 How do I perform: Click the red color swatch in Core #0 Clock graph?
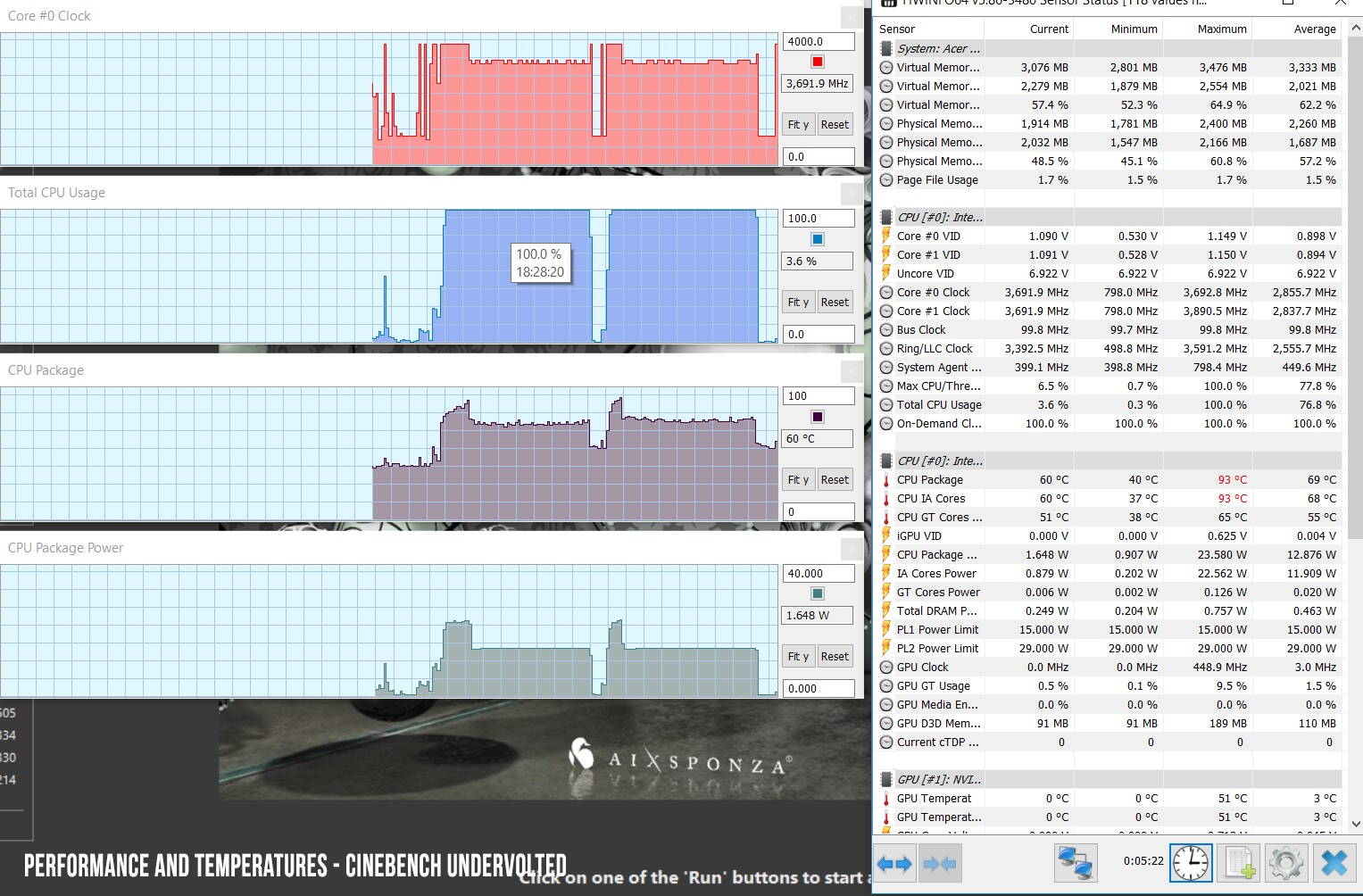click(x=815, y=61)
